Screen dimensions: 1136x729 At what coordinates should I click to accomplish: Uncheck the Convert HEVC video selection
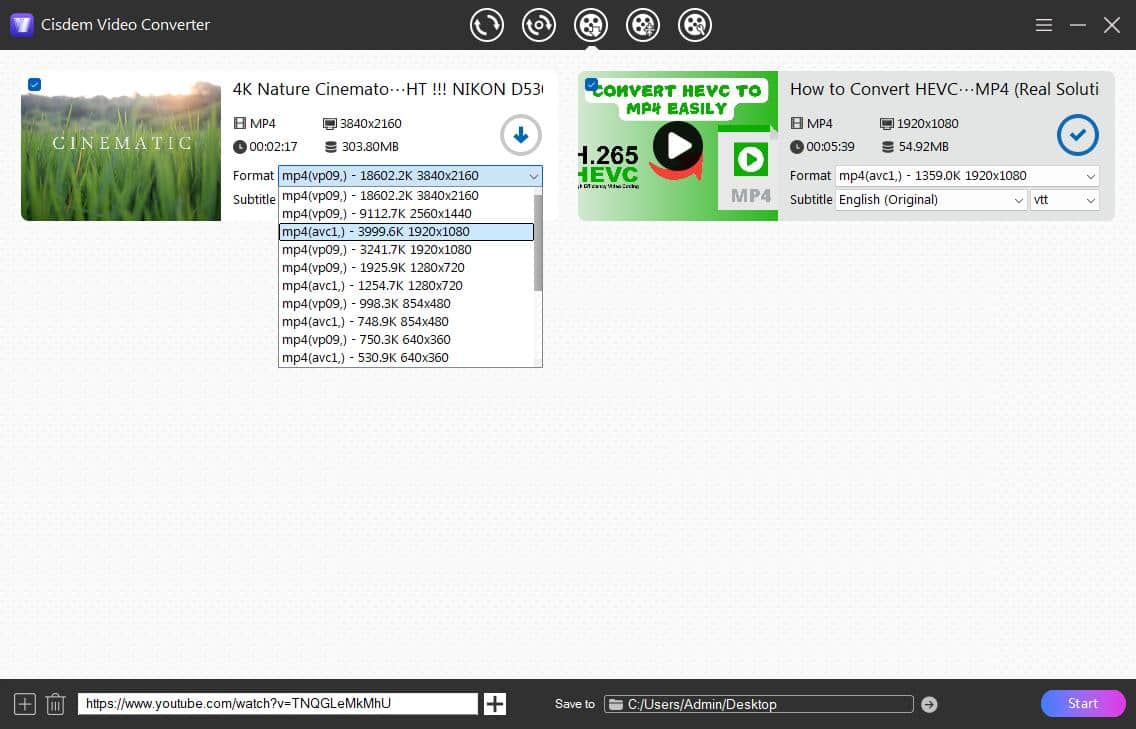tap(592, 85)
